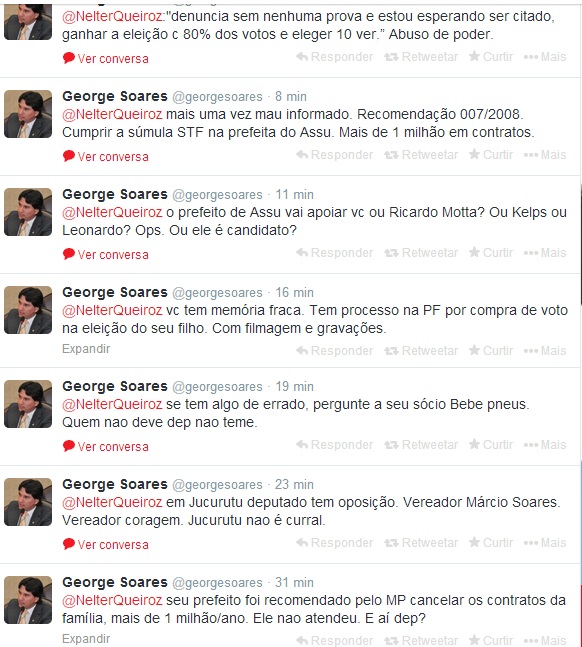Viewport: 582px width, 647px height.
Task: Click George Soares avatar on the 16 min tweet
Action: [28, 310]
